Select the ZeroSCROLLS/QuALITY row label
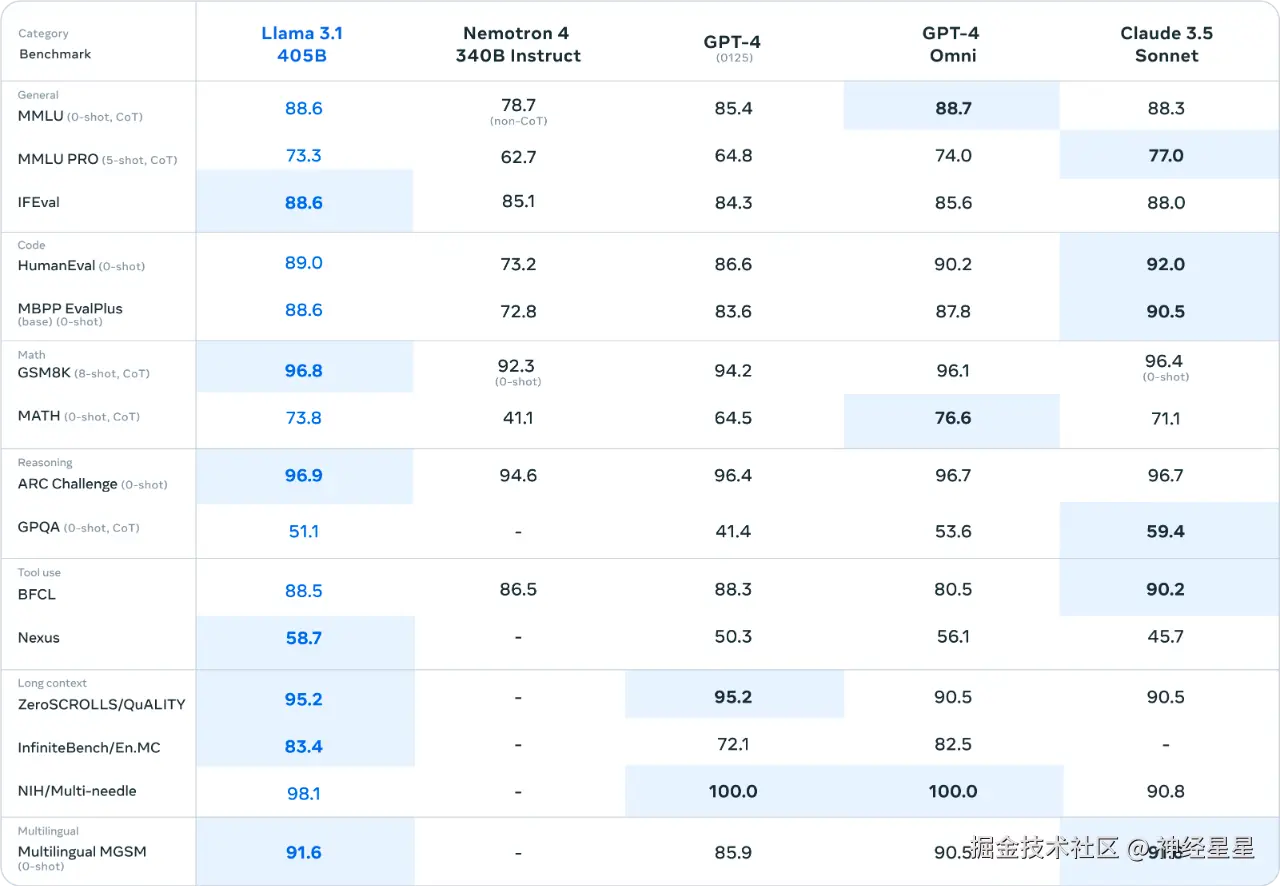Screen dimensions: 1280x886 [x=102, y=704]
